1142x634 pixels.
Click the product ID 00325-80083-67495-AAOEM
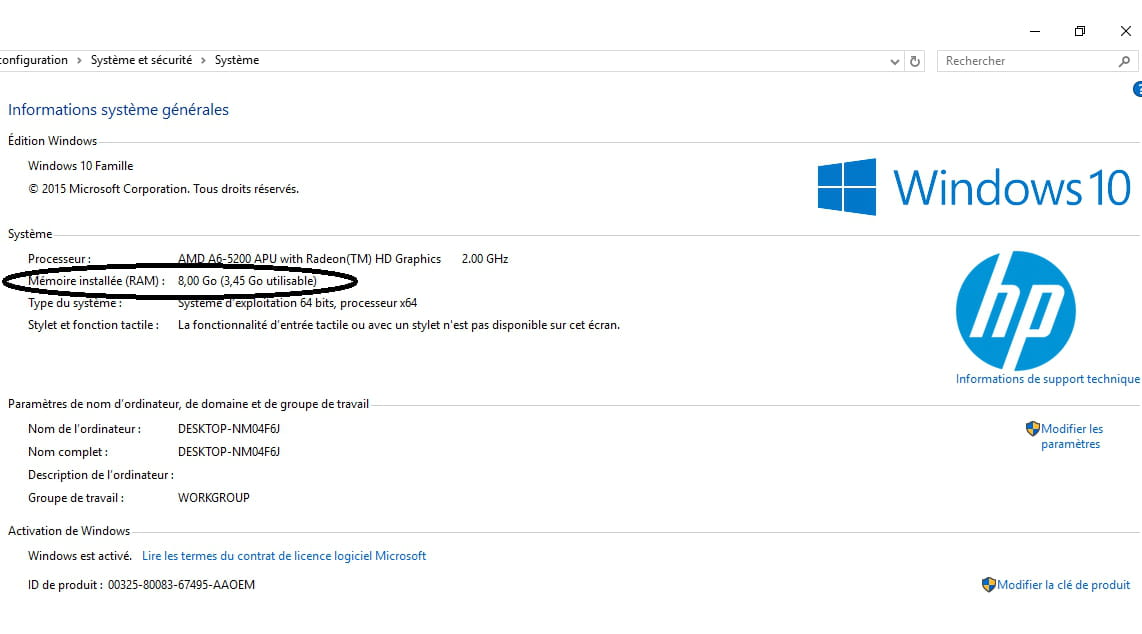tap(181, 585)
